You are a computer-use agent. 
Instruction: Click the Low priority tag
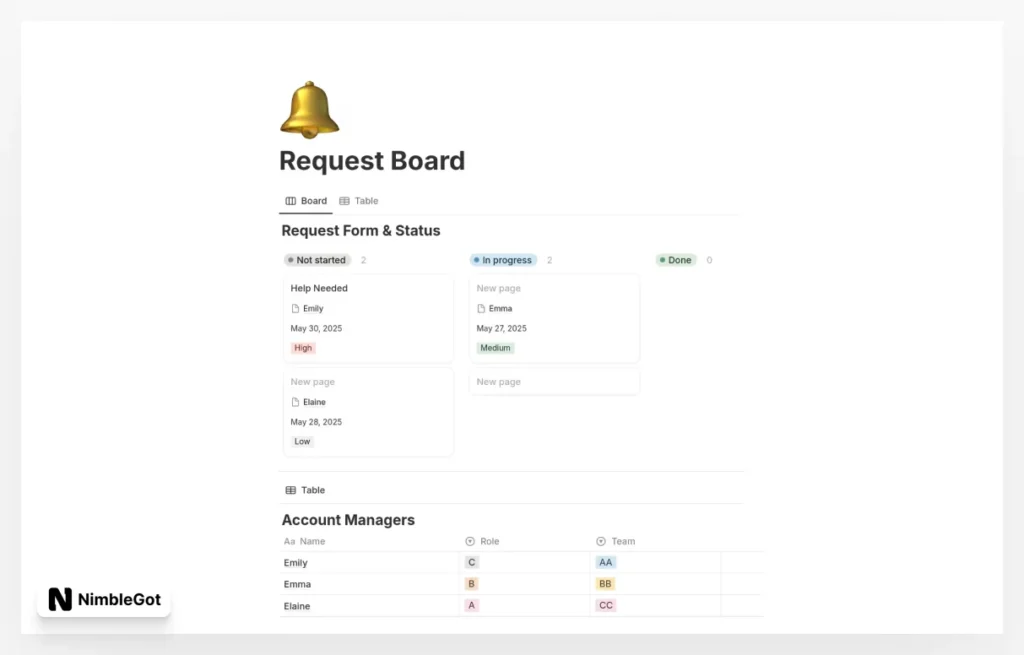pos(302,441)
